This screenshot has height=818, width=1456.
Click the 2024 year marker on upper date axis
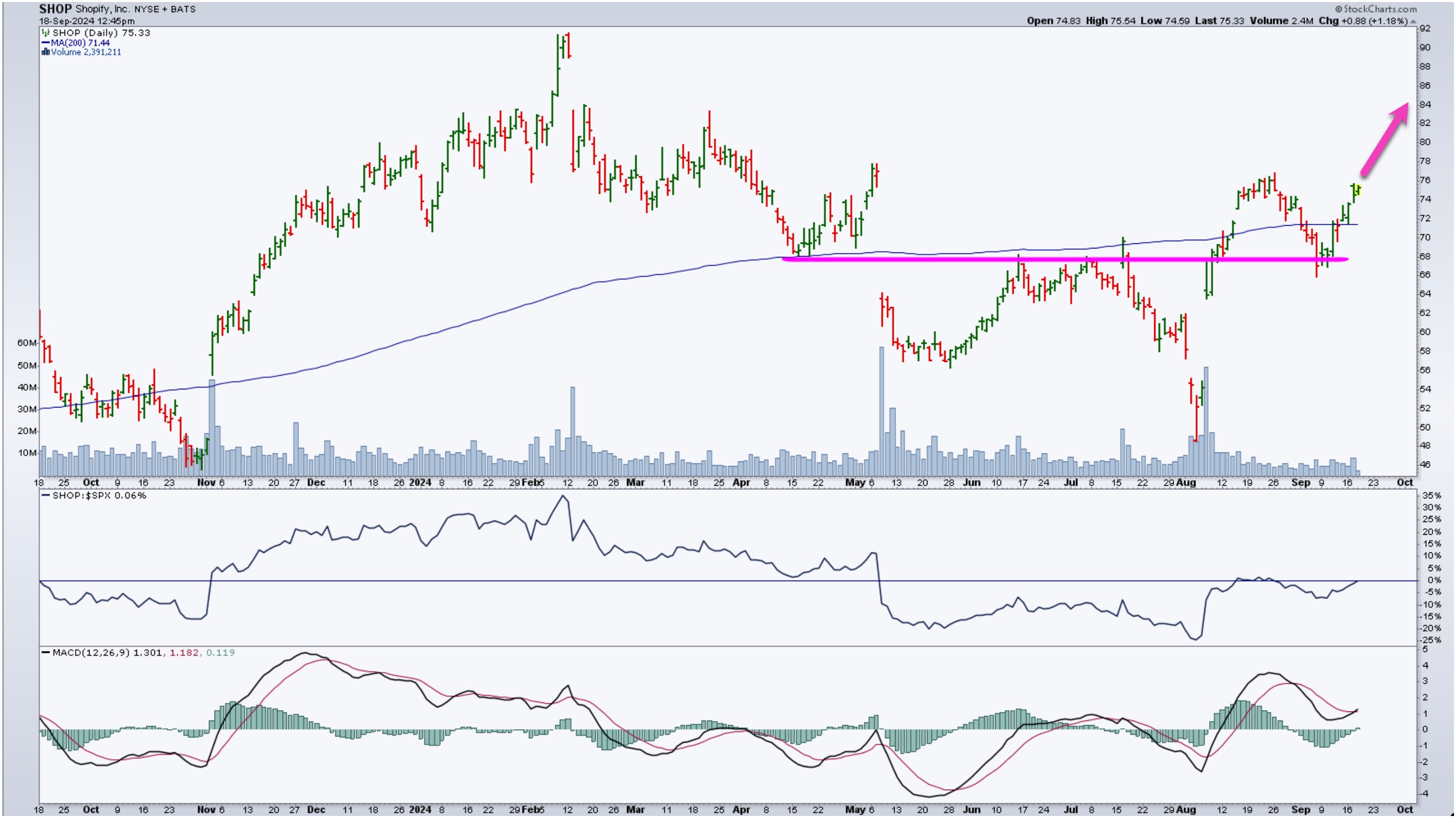[420, 483]
